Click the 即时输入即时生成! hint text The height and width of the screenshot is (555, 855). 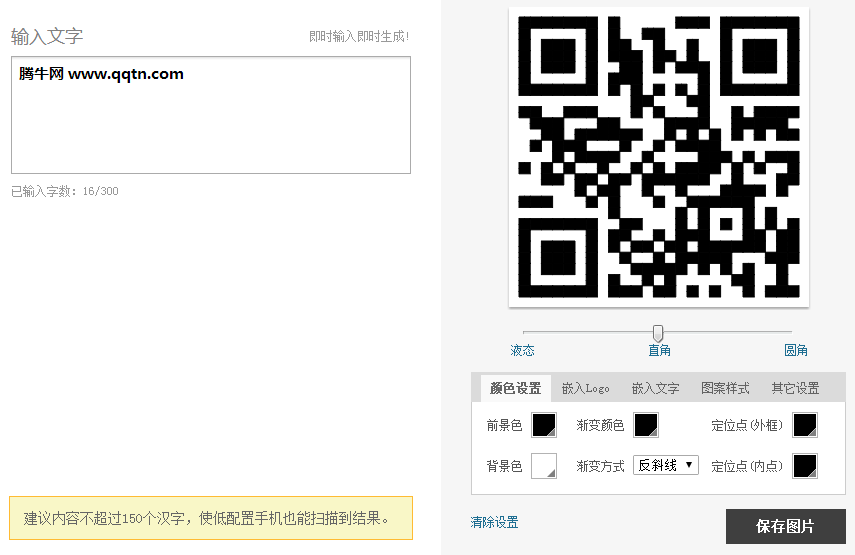359,37
